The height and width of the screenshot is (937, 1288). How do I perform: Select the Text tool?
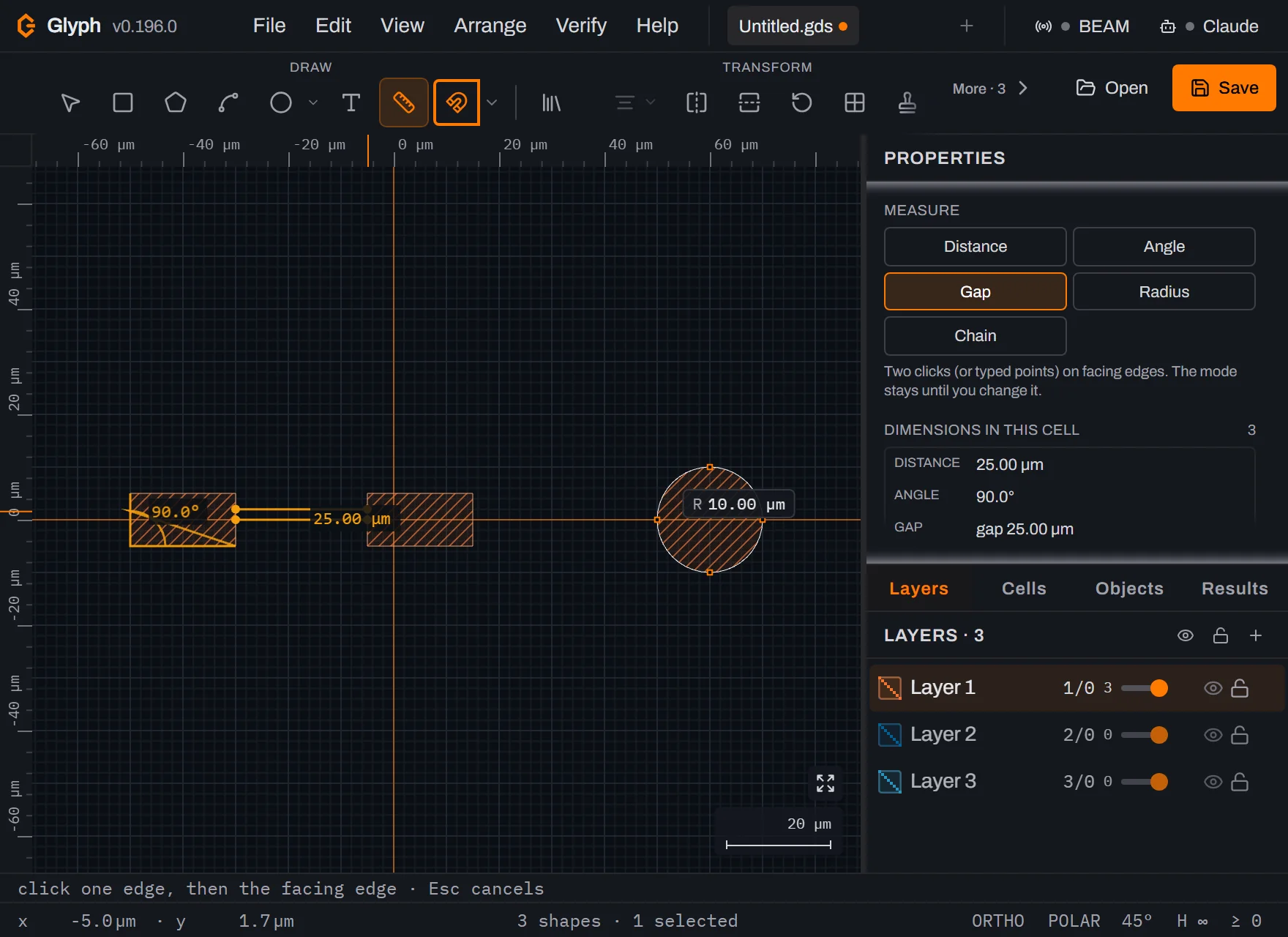(351, 102)
